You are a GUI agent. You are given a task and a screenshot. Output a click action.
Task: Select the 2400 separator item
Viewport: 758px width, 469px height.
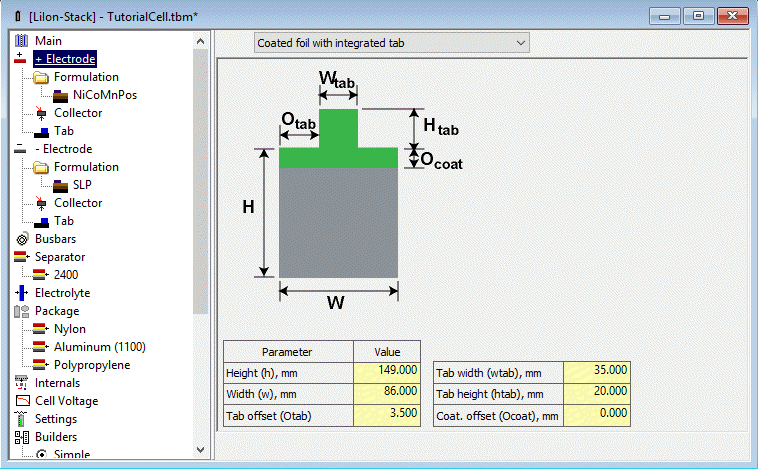[66, 275]
